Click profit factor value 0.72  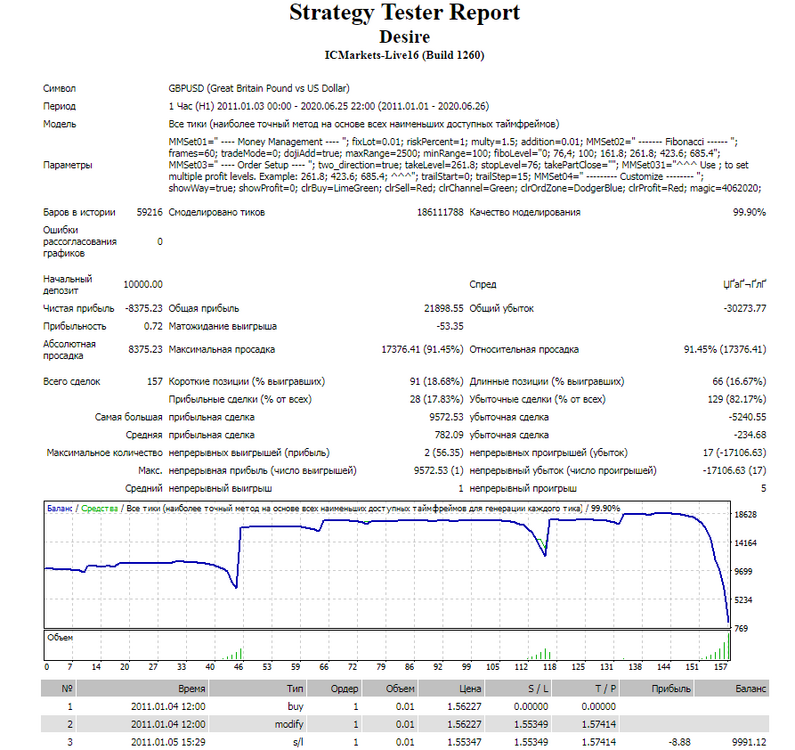pyautogui.click(x=153, y=326)
